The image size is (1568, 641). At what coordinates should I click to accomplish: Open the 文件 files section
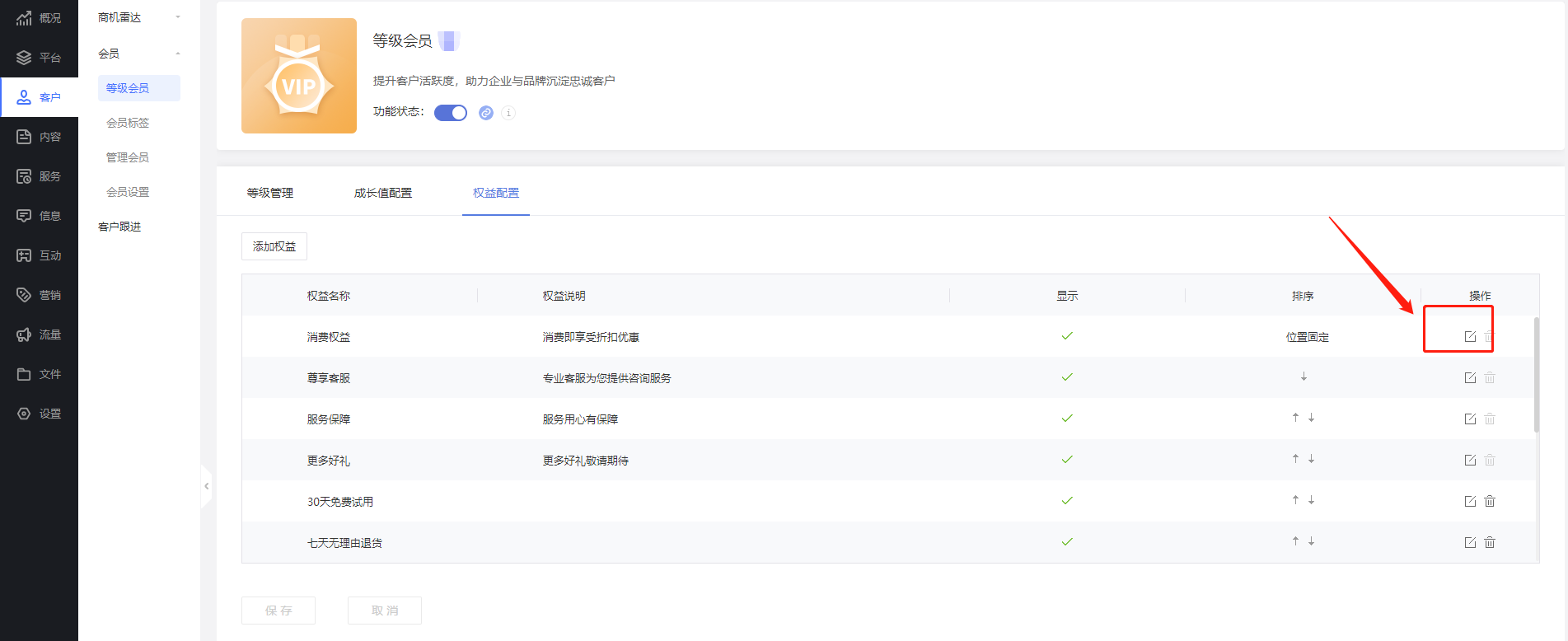click(x=39, y=374)
